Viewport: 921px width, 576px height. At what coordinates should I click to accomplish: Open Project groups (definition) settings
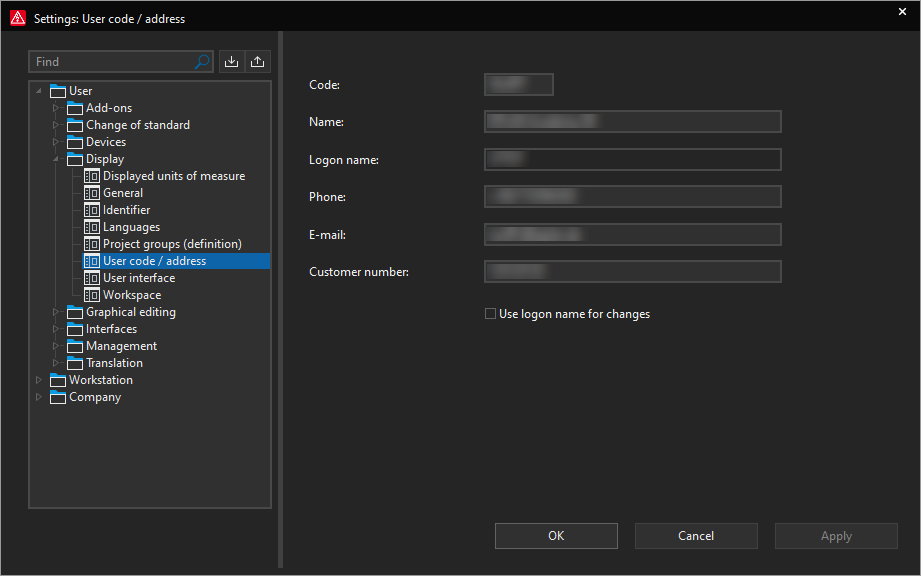click(x=172, y=244)
